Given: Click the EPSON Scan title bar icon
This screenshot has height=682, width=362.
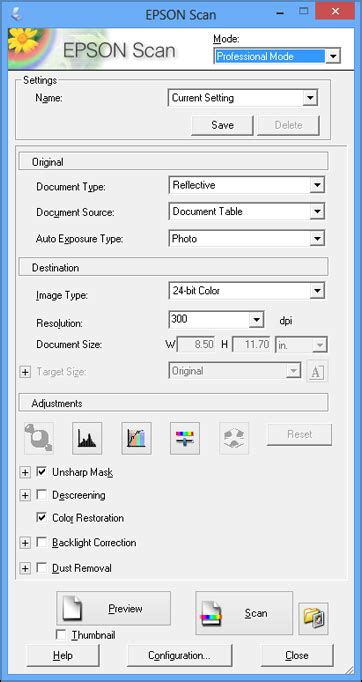Looking at the screenshot, I should (x=17, y=13).
